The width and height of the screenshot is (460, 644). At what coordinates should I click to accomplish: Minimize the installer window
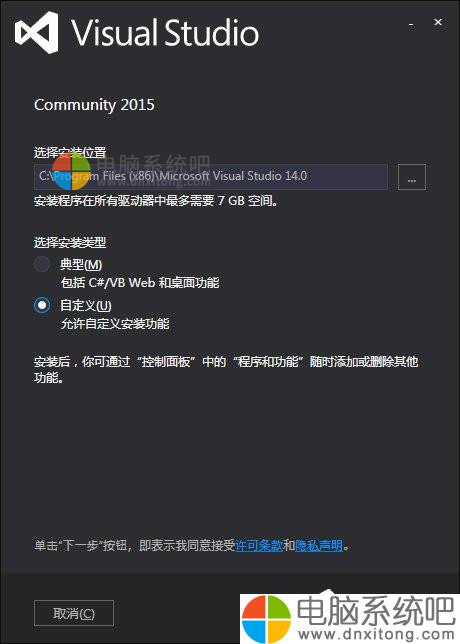point(411,25)
